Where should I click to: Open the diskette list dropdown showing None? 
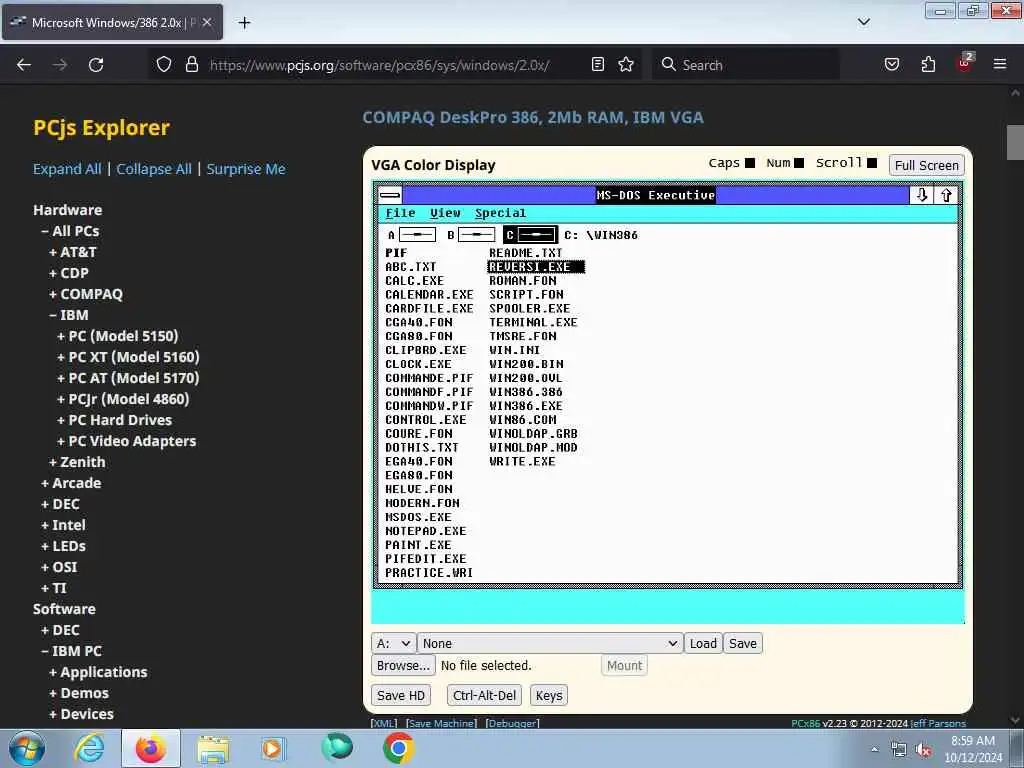[550, 643]
